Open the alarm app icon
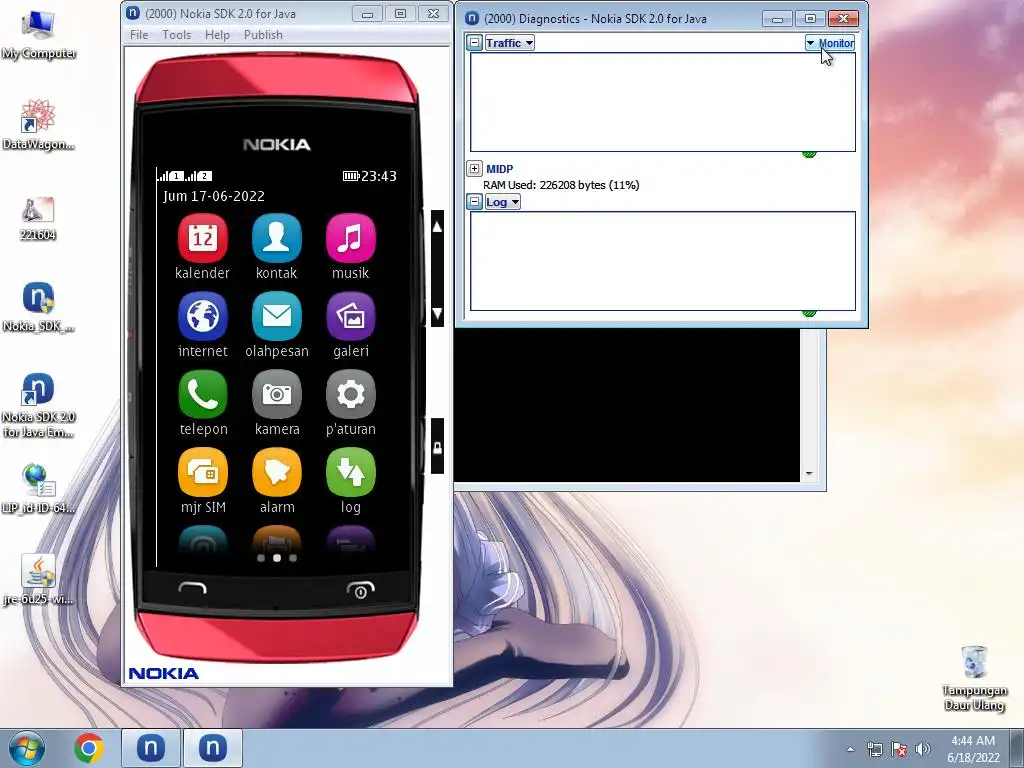Image resolution: width=1024 pixels, height=768 pixels. click(x=276, y=472)
